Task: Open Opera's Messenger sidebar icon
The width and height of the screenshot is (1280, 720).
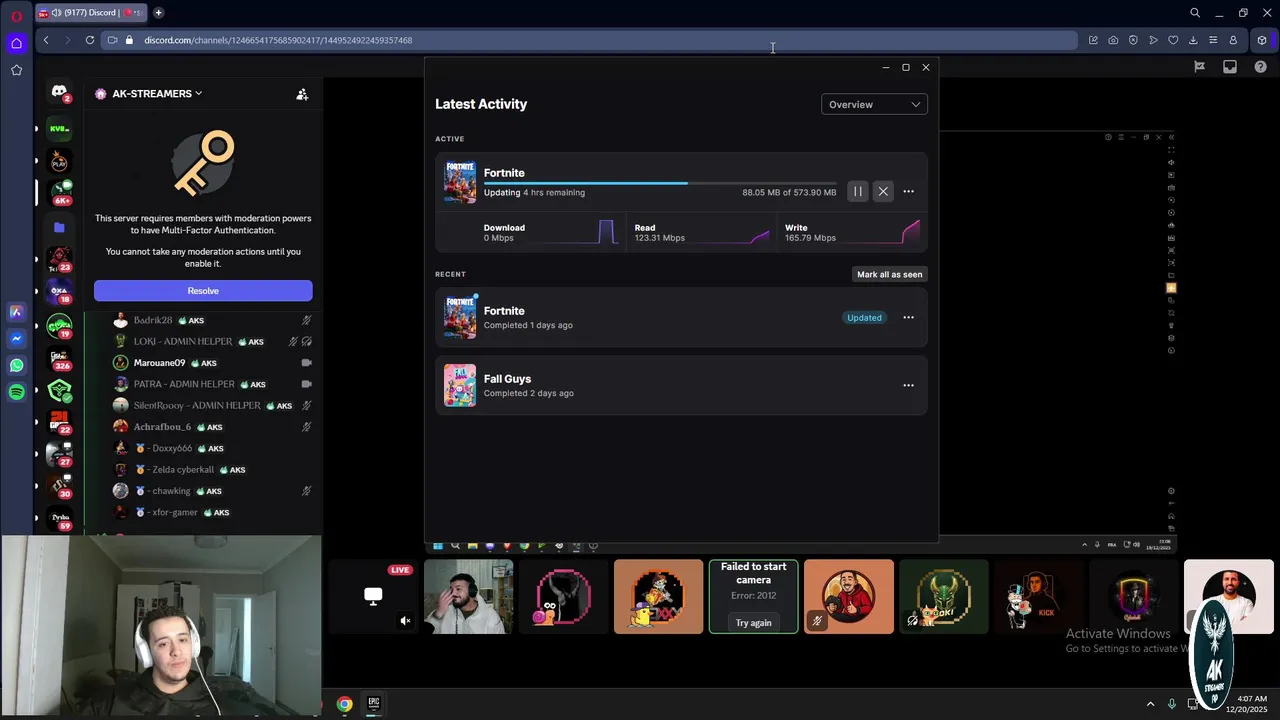Action: [16, 339]
